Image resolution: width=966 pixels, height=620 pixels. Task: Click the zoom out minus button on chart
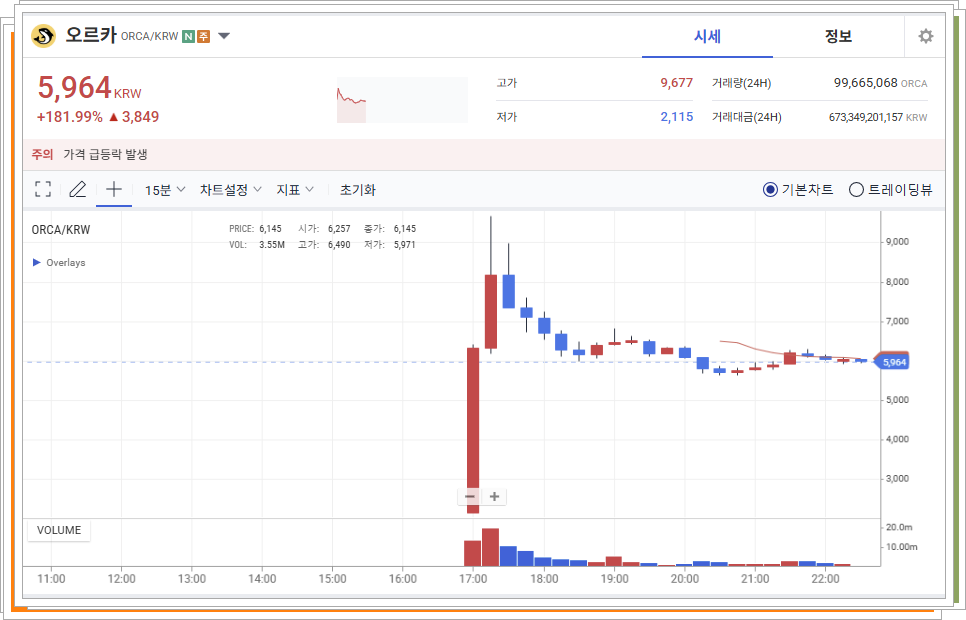[469, 496]
